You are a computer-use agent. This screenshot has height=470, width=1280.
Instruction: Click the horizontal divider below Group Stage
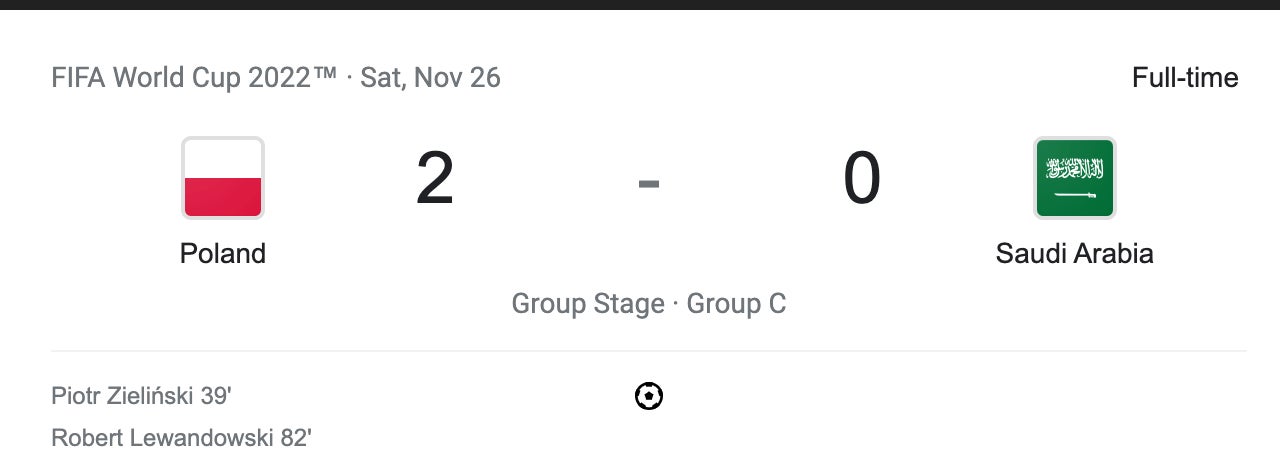[x=649, y=351]
